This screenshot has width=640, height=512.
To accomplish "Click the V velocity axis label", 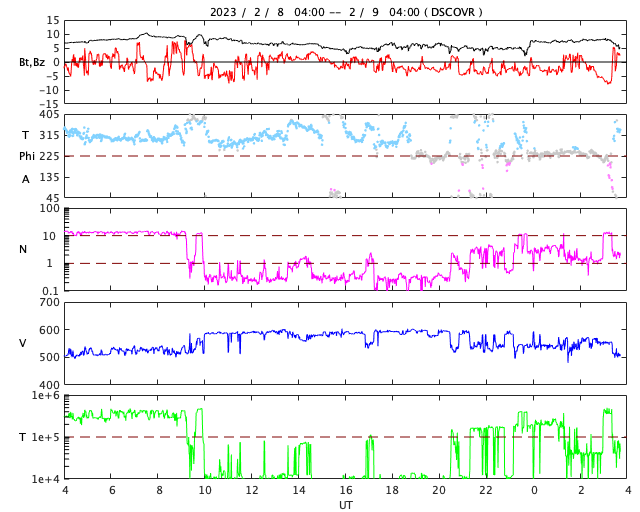I will 23,343.
